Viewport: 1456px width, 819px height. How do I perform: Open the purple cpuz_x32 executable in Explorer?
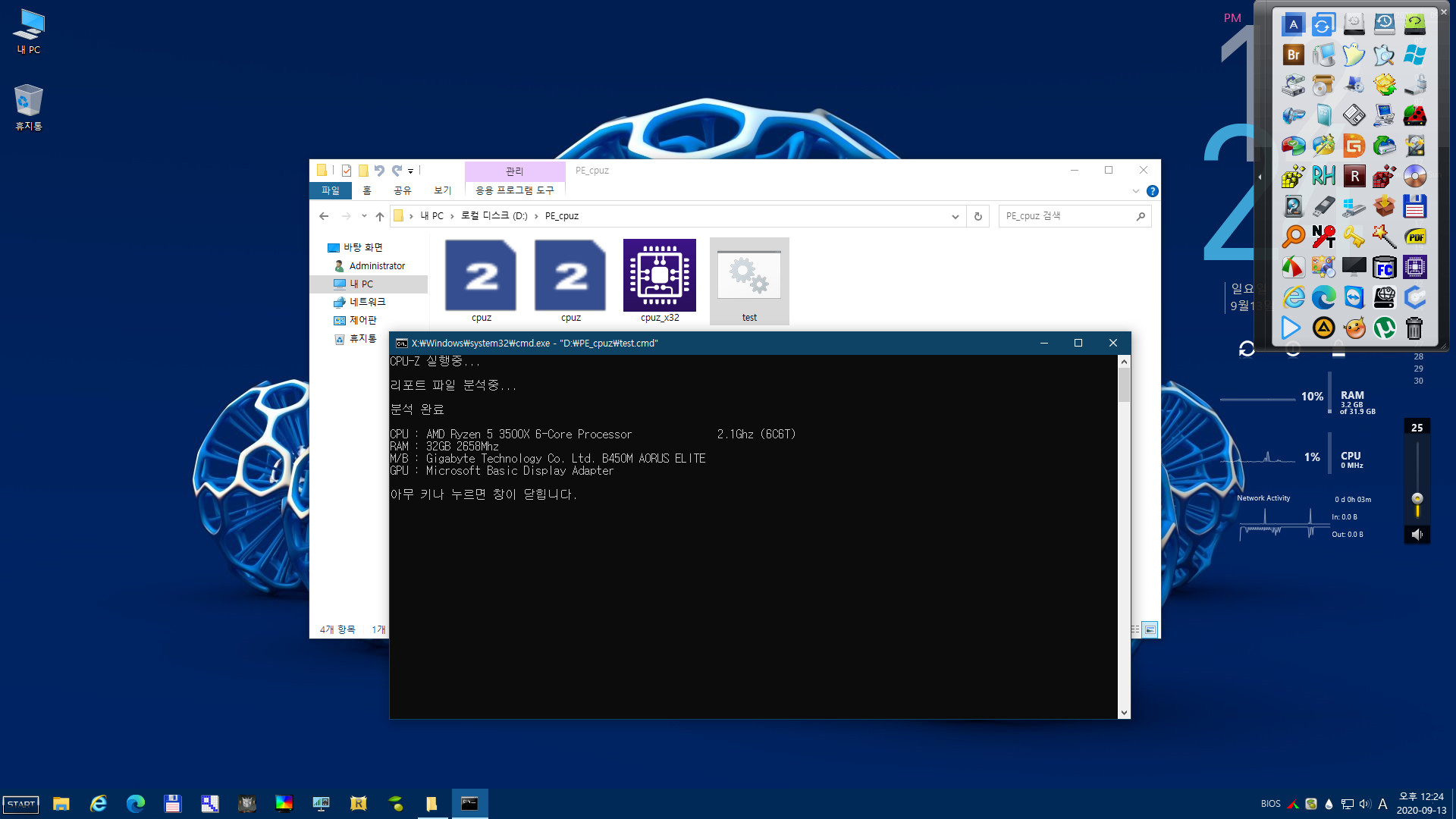click(x=660, y=281)
